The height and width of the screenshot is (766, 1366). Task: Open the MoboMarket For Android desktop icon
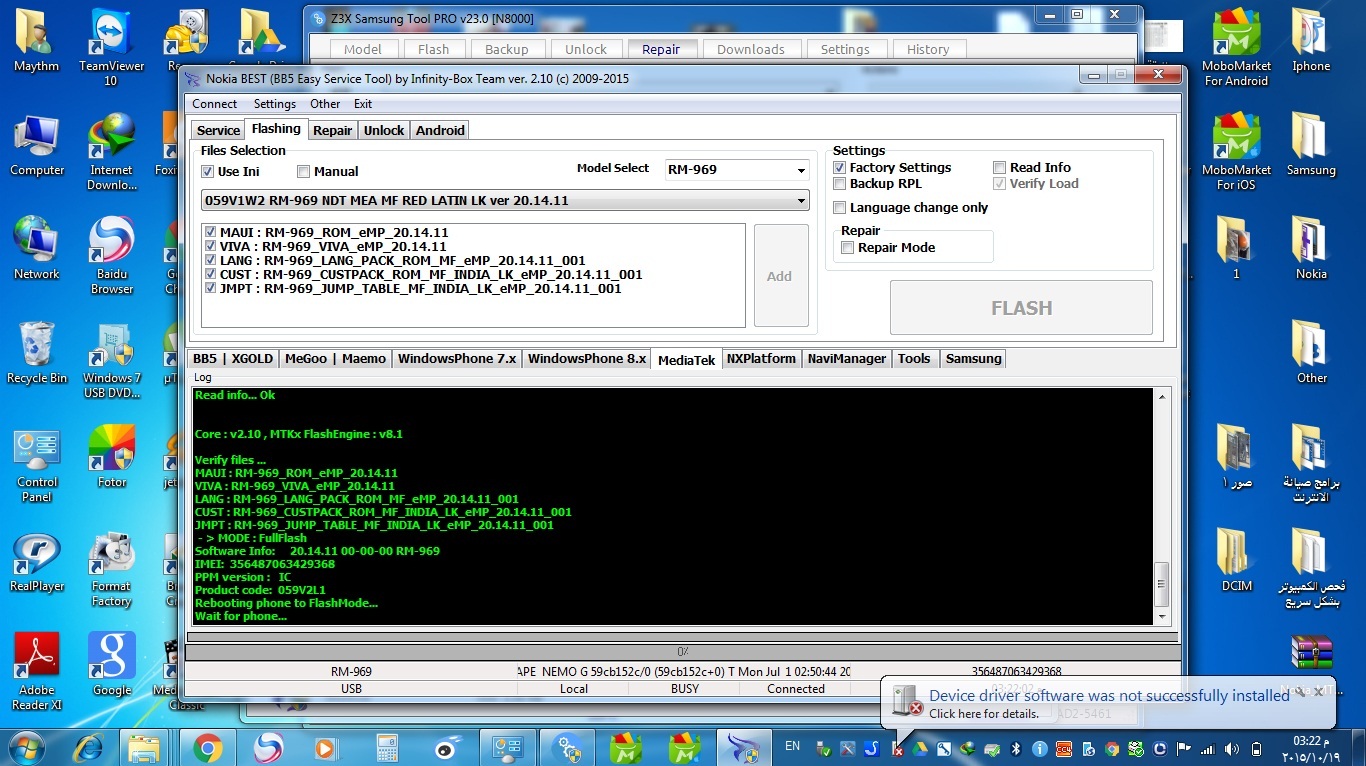pos(1237,47)
